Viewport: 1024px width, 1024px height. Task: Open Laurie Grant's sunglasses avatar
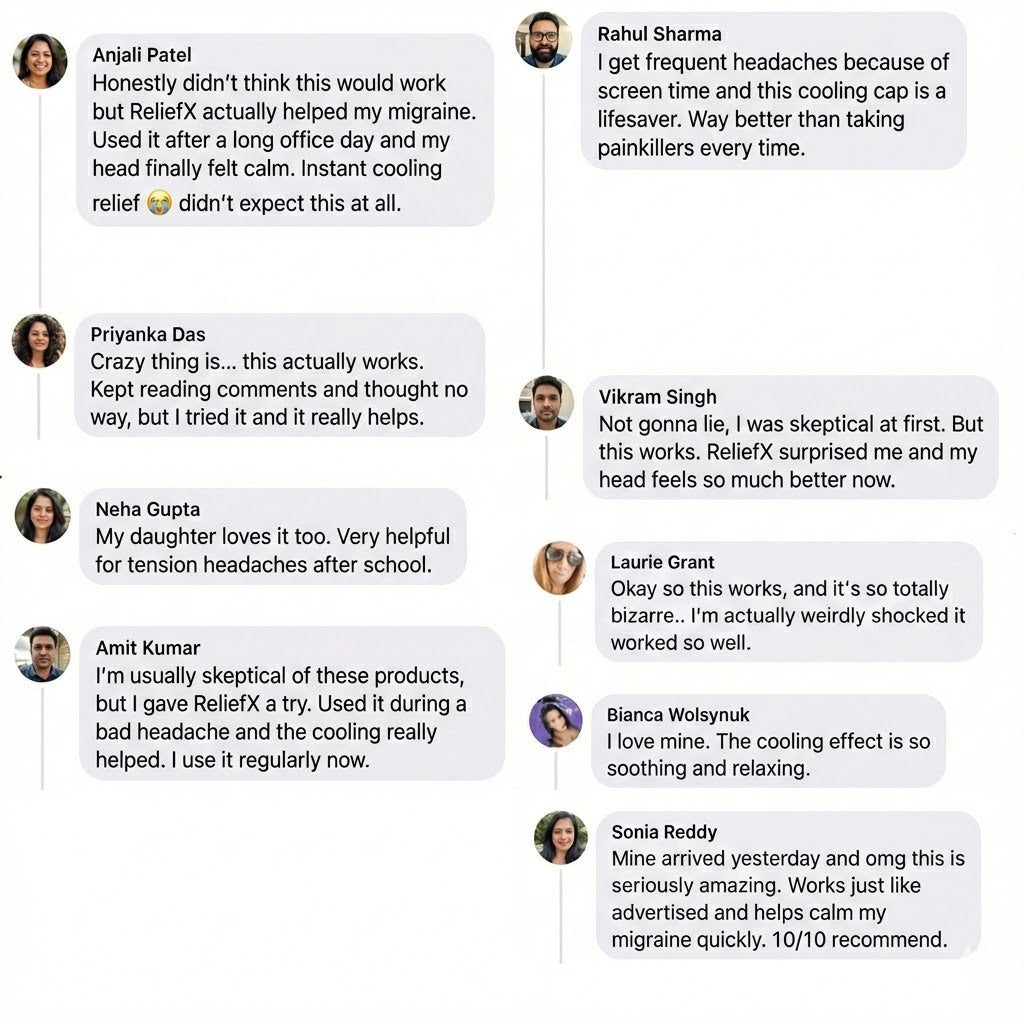(559, 568)
